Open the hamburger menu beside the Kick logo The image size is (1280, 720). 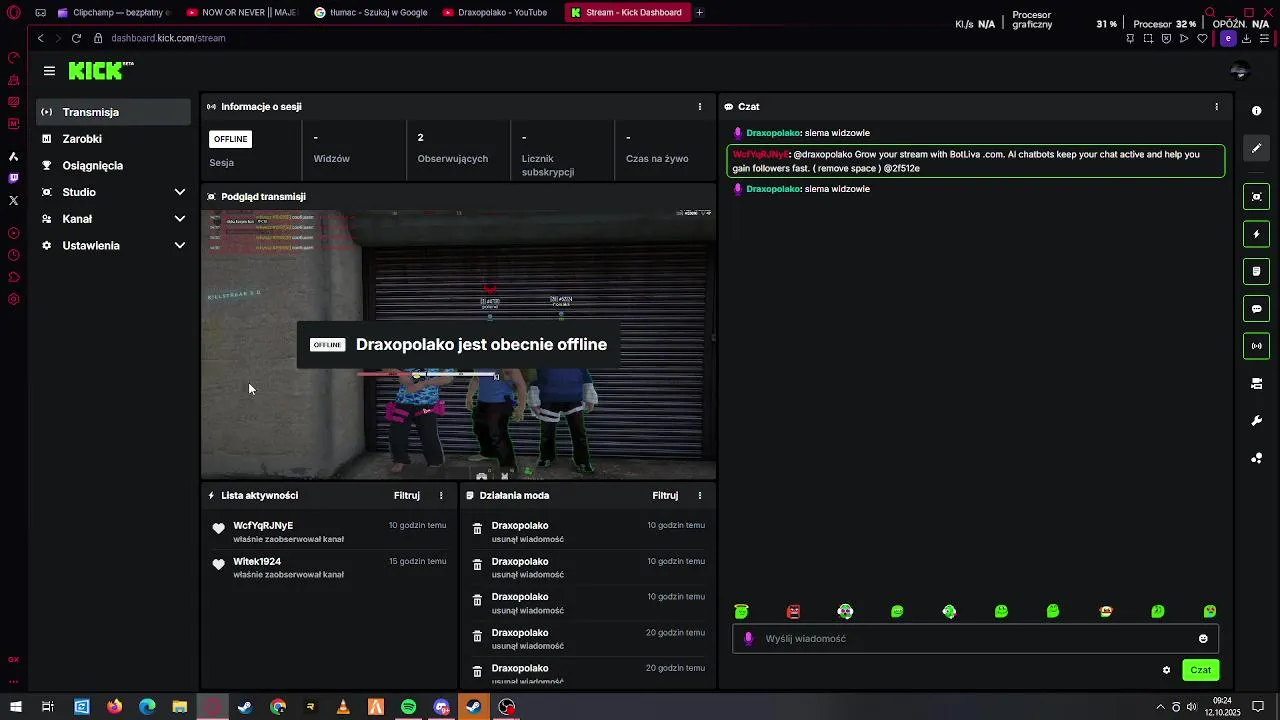[x=49, y=71]
